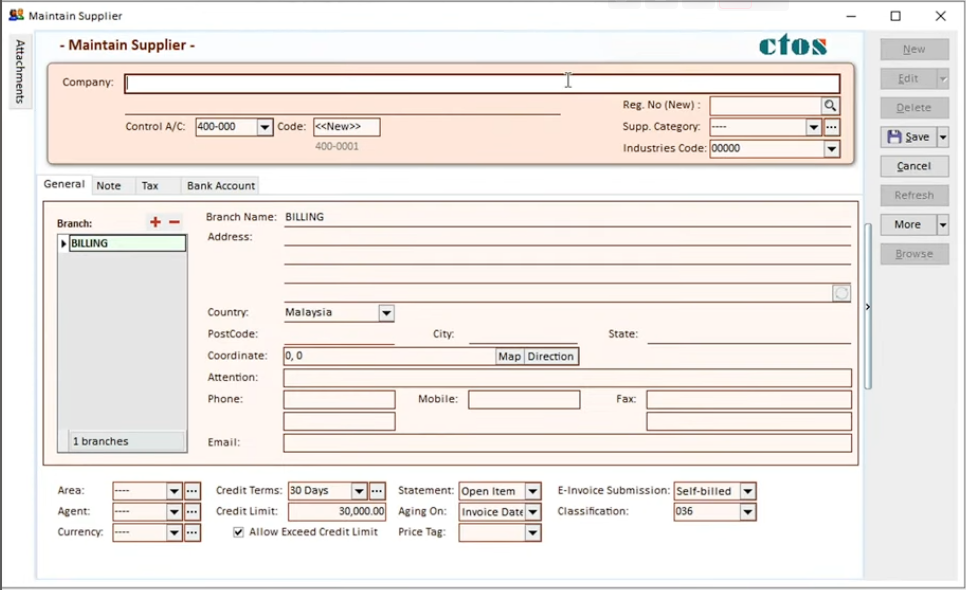Open the Edit button dropdown arrow
The width and height of the screenshot is (966, 590).
(x=943, y=79)
